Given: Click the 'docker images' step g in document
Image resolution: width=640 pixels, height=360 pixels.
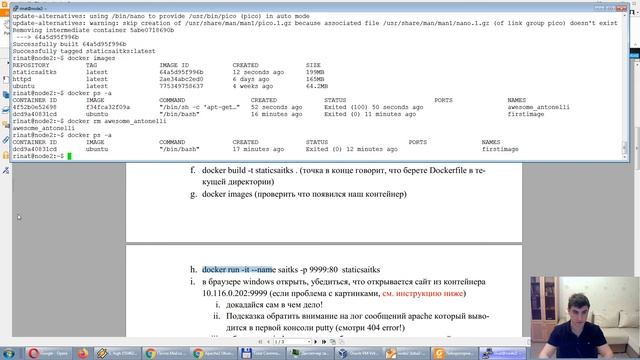Looking at the screenshot, I should tap(227, 194).
